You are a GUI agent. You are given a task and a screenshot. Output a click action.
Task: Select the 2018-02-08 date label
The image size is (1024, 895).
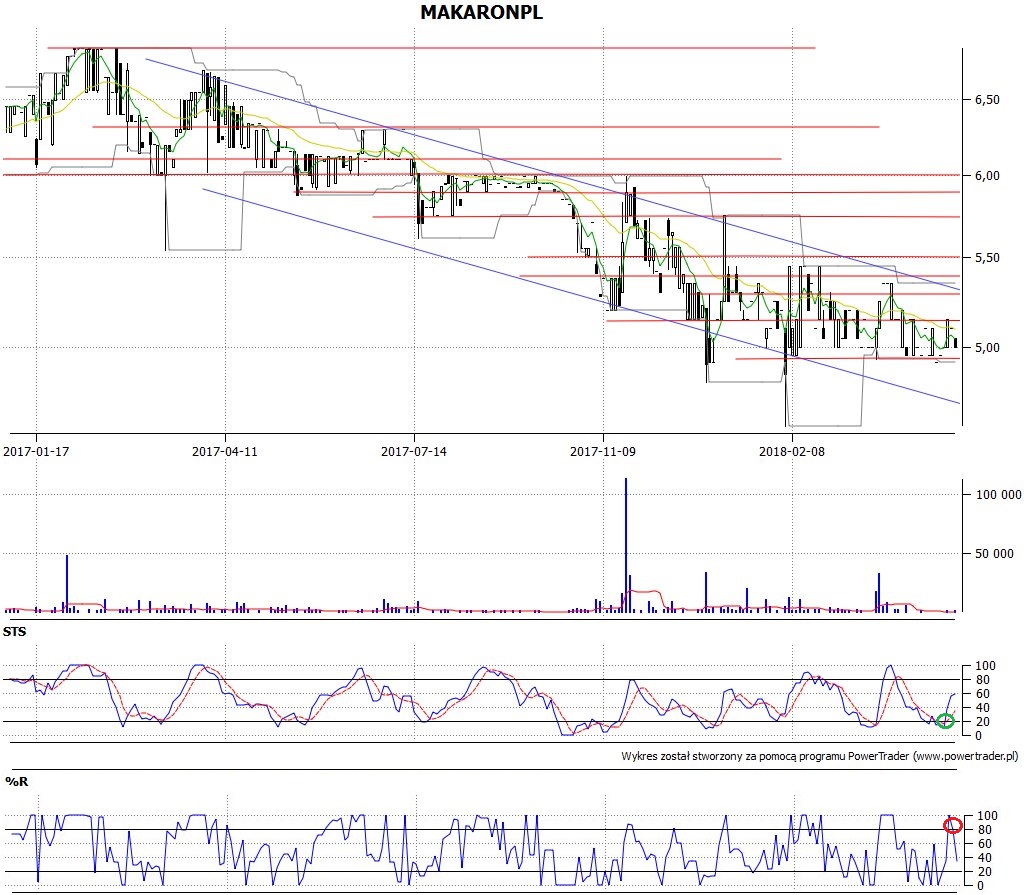[792, 451]
